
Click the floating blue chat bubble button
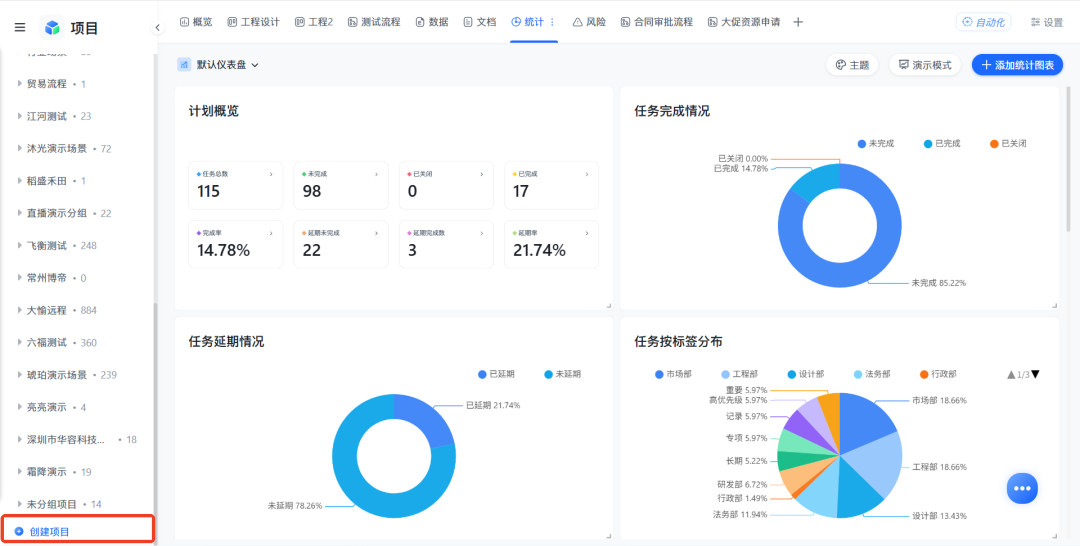(1022, 488)
